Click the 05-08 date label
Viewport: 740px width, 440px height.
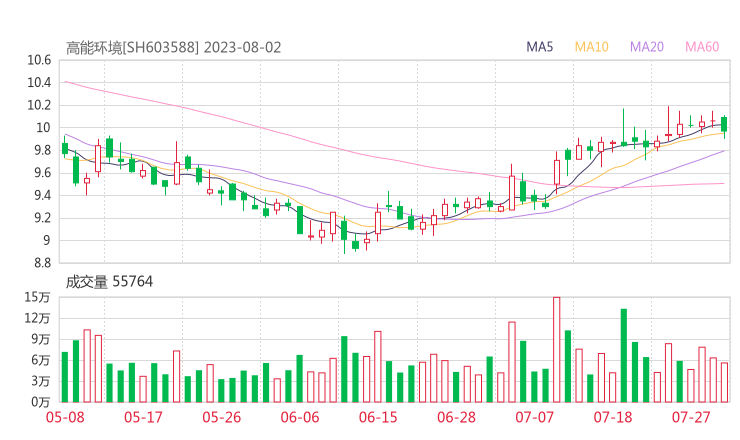pos(65,417)
